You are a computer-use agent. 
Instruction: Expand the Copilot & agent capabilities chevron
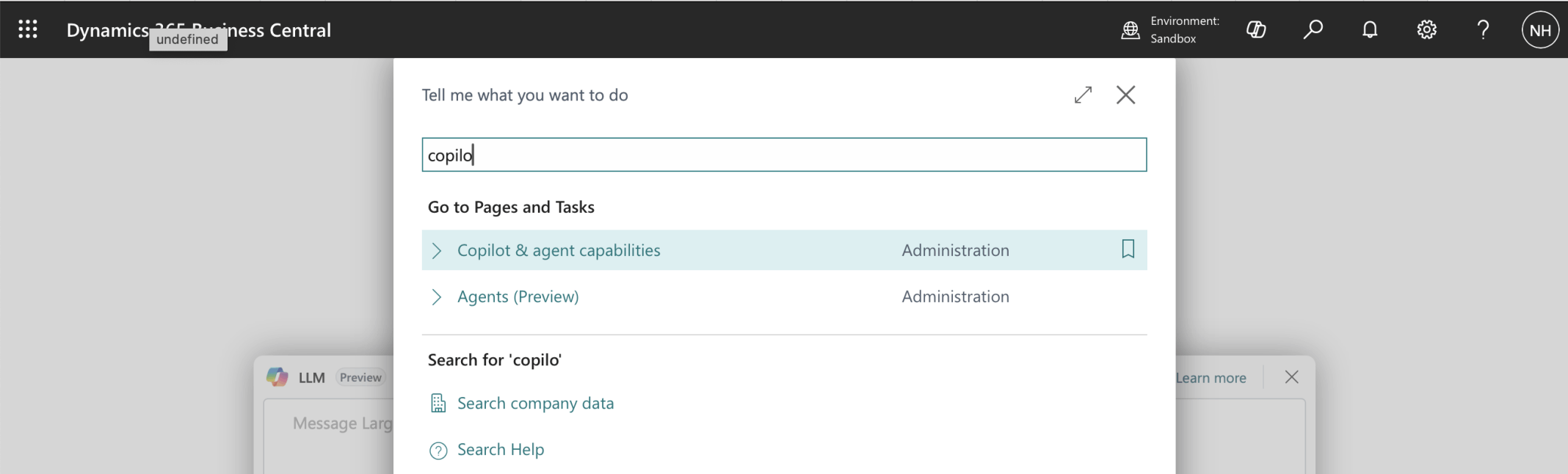437,250
